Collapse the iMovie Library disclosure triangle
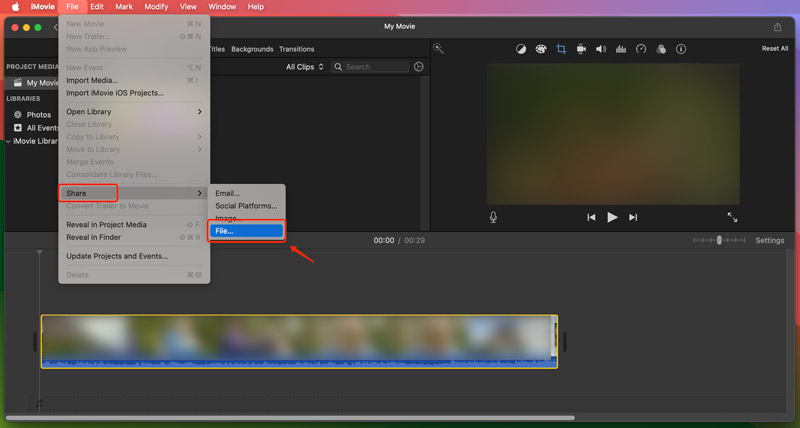Viewport: 800px width, 428px height. click(8, 141)
